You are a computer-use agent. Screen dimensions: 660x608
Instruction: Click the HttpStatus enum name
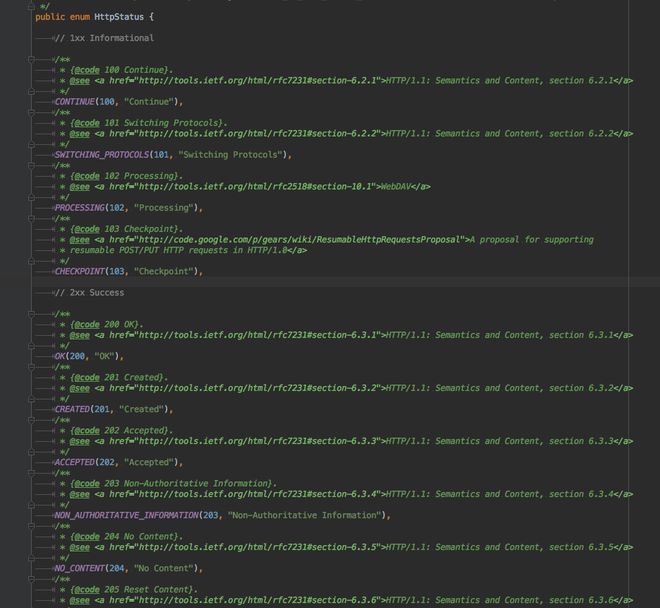119,17
